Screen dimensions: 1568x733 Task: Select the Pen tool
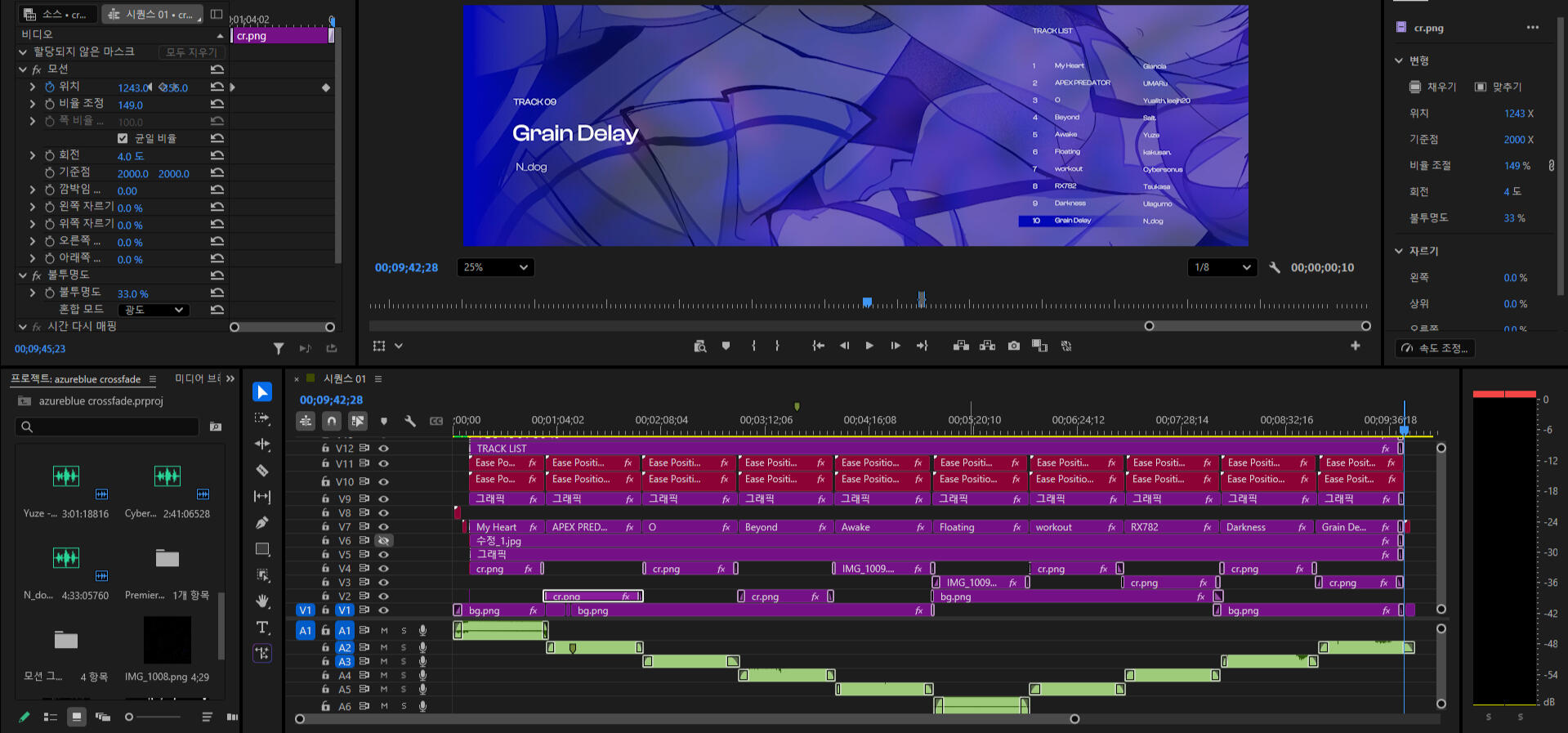pos(262,523)
